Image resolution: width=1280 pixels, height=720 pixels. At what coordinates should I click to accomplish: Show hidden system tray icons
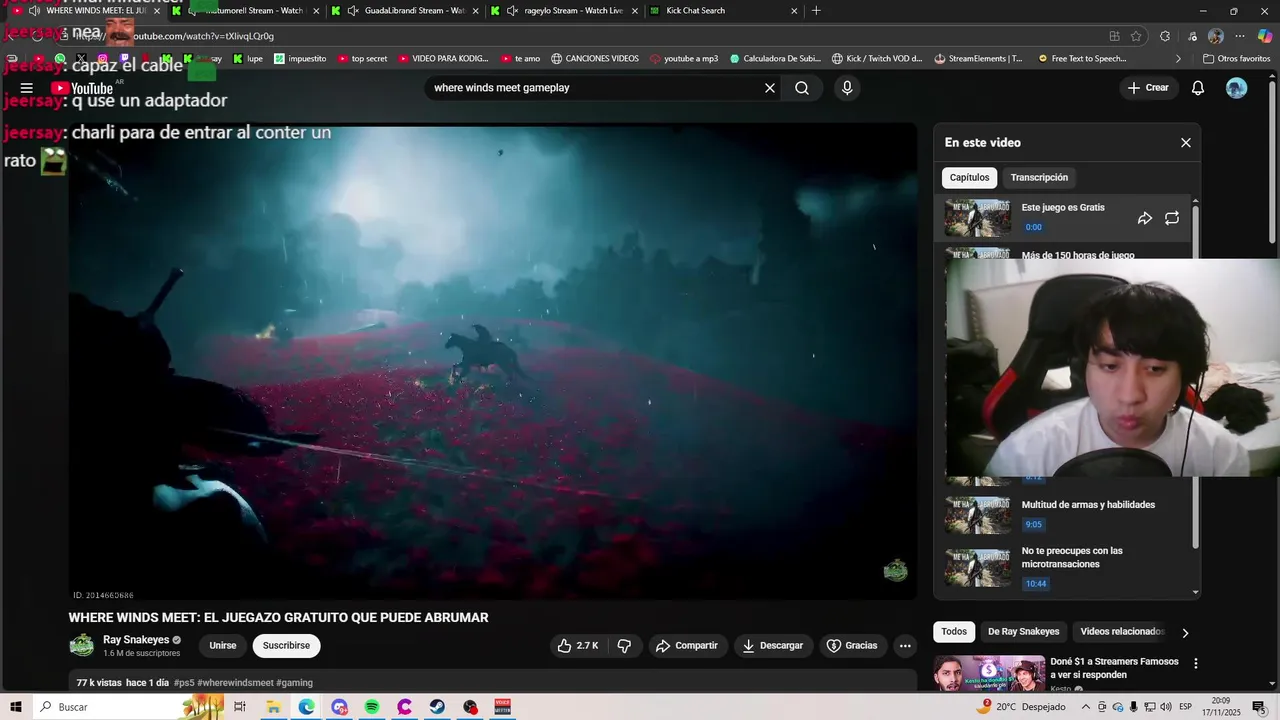click(1086, 707)
